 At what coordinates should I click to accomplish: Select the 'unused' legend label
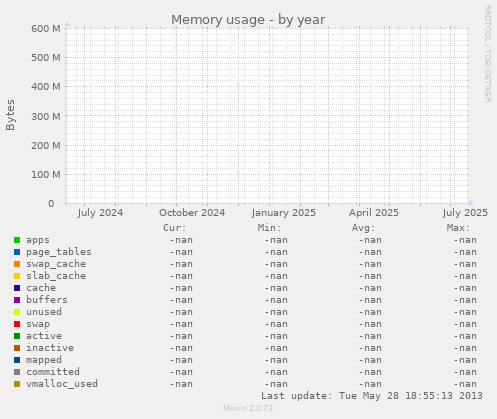(x=44, y=312)
